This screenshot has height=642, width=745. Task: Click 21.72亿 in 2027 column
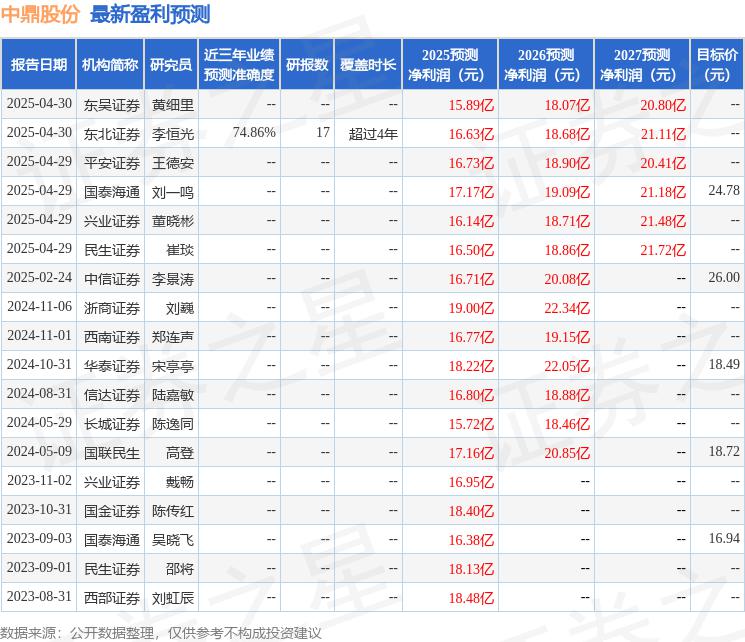[663, 250]
